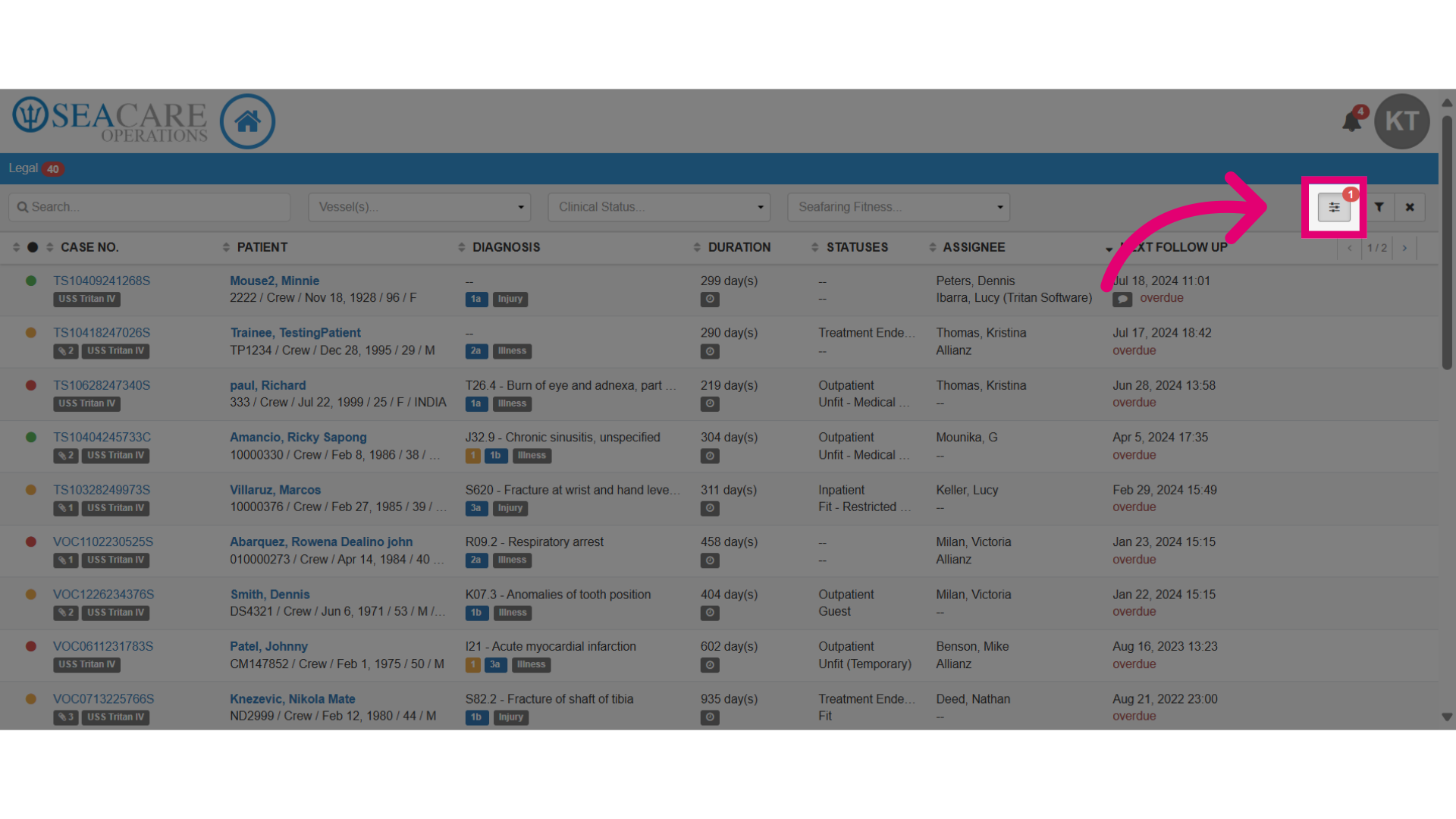
Task: Clear filters with the X icon
Action: point(1410,207)
